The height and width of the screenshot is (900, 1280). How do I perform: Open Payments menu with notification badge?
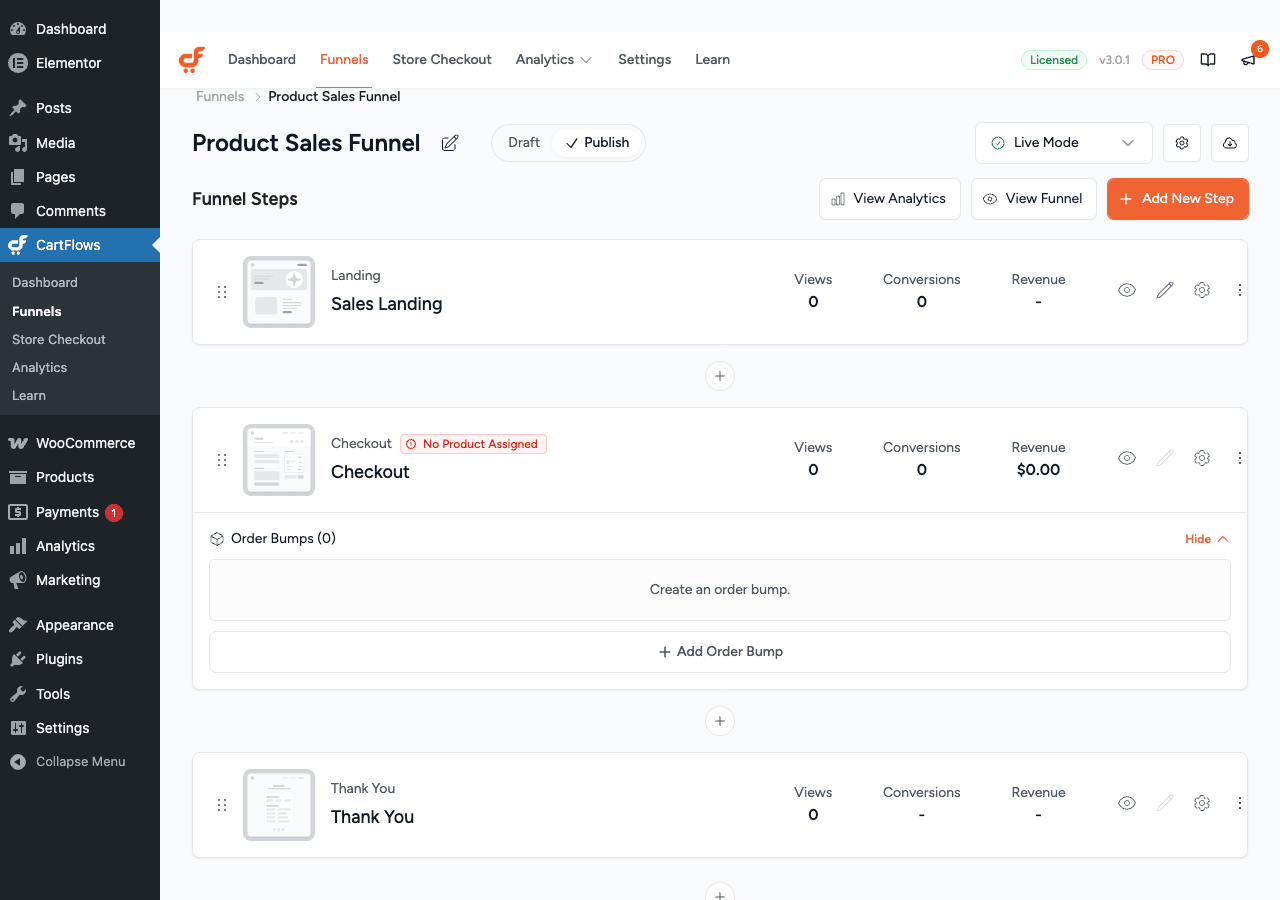[x=80, y=512]
